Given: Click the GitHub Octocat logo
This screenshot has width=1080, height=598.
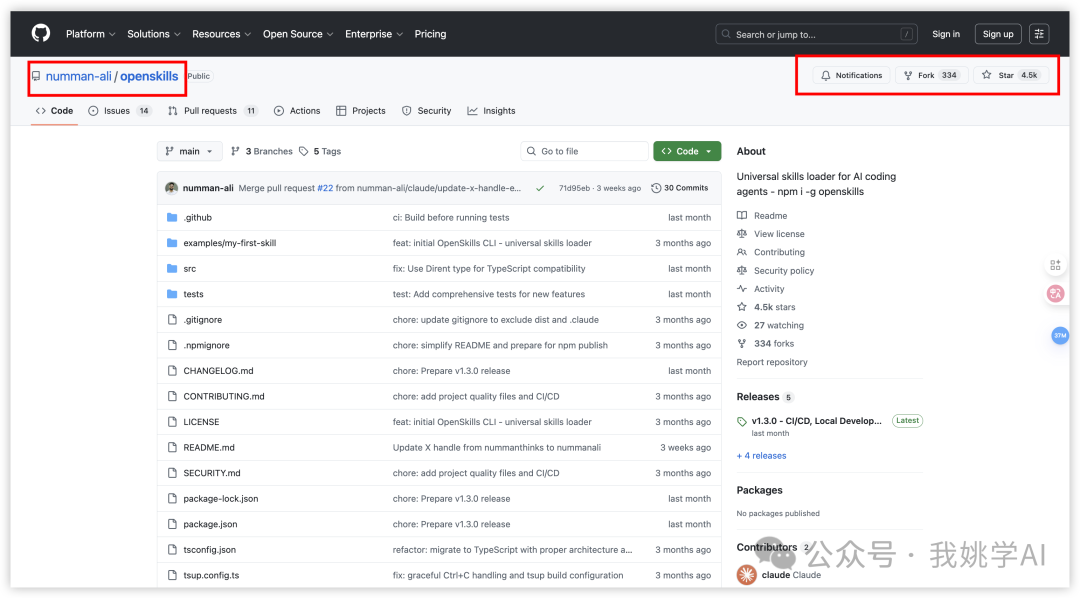Looking at the screenshot, I should [41, 34].
